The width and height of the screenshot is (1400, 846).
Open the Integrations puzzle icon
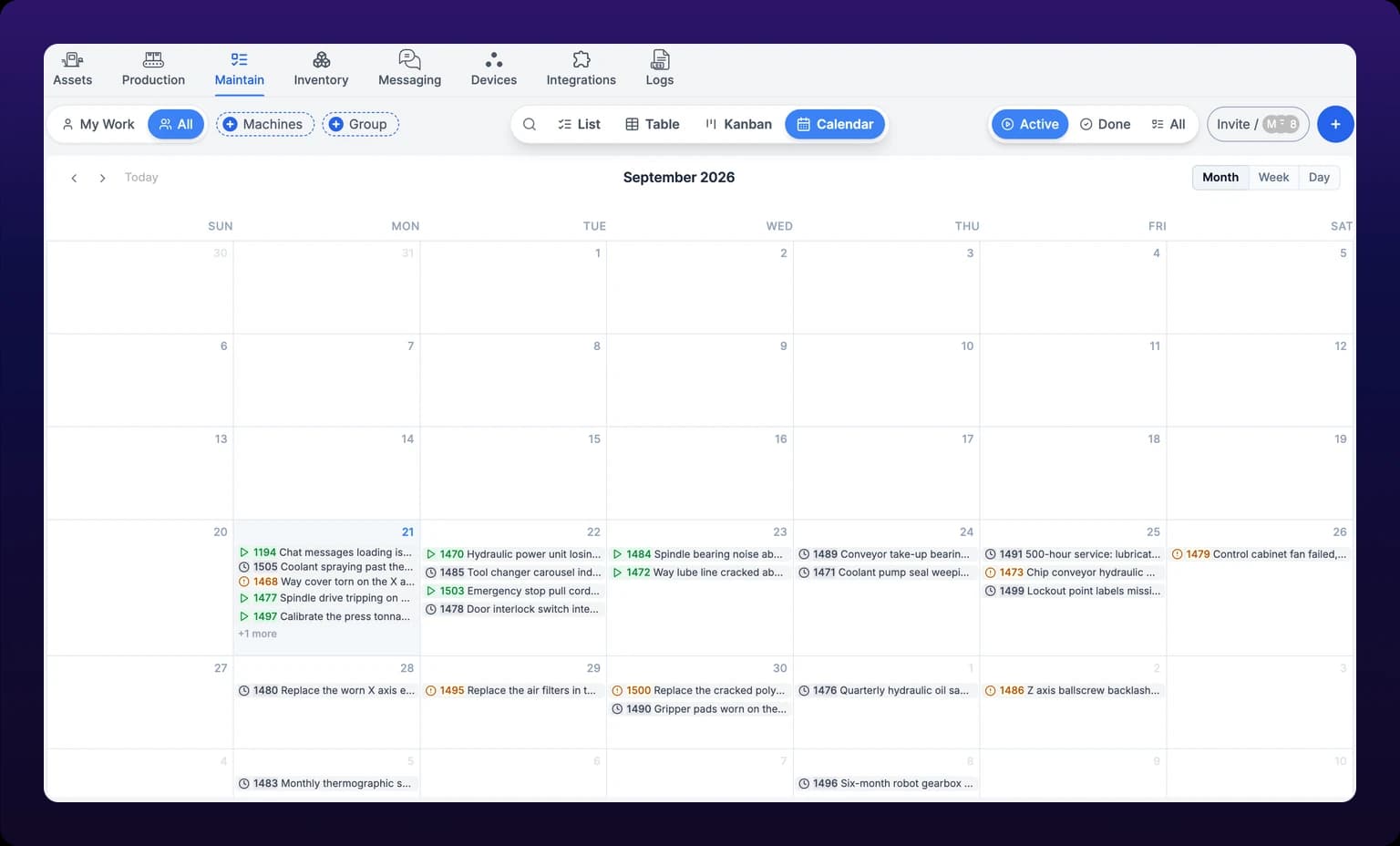pos(582,60)
